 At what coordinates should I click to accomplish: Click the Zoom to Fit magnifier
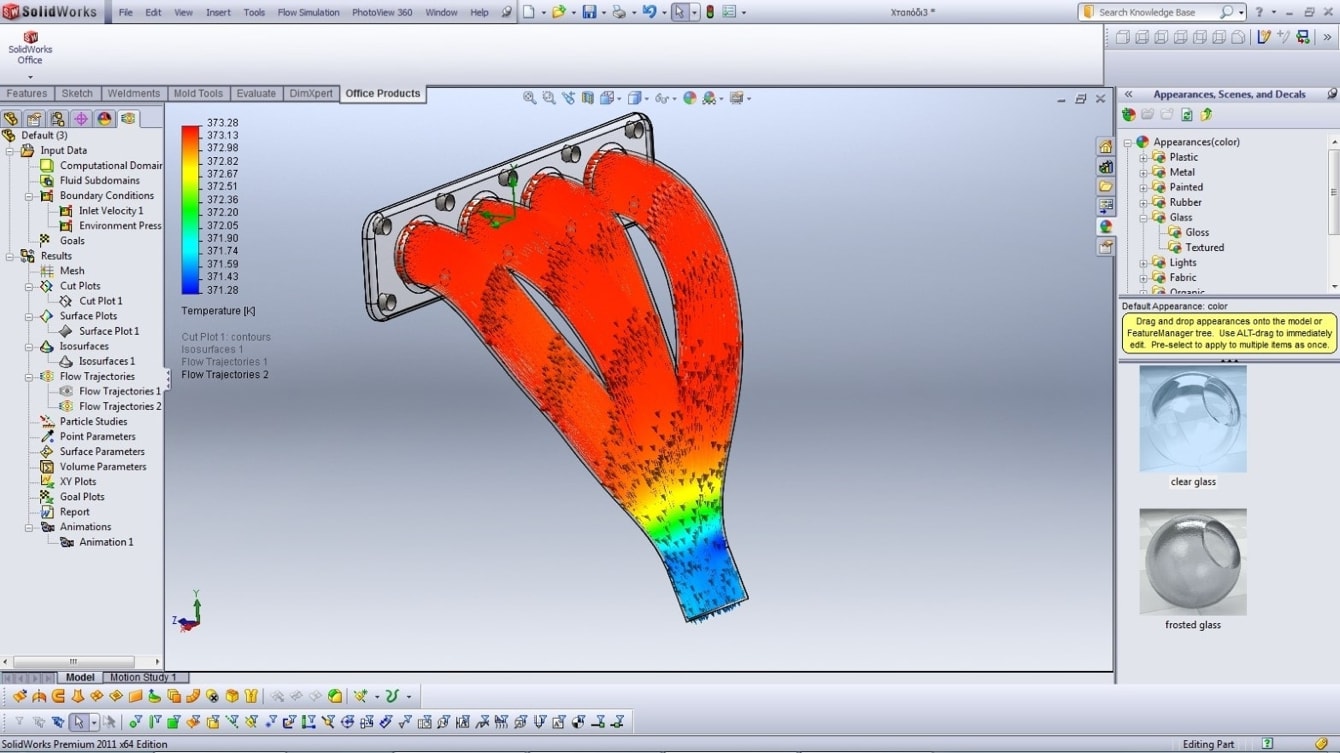530,98
